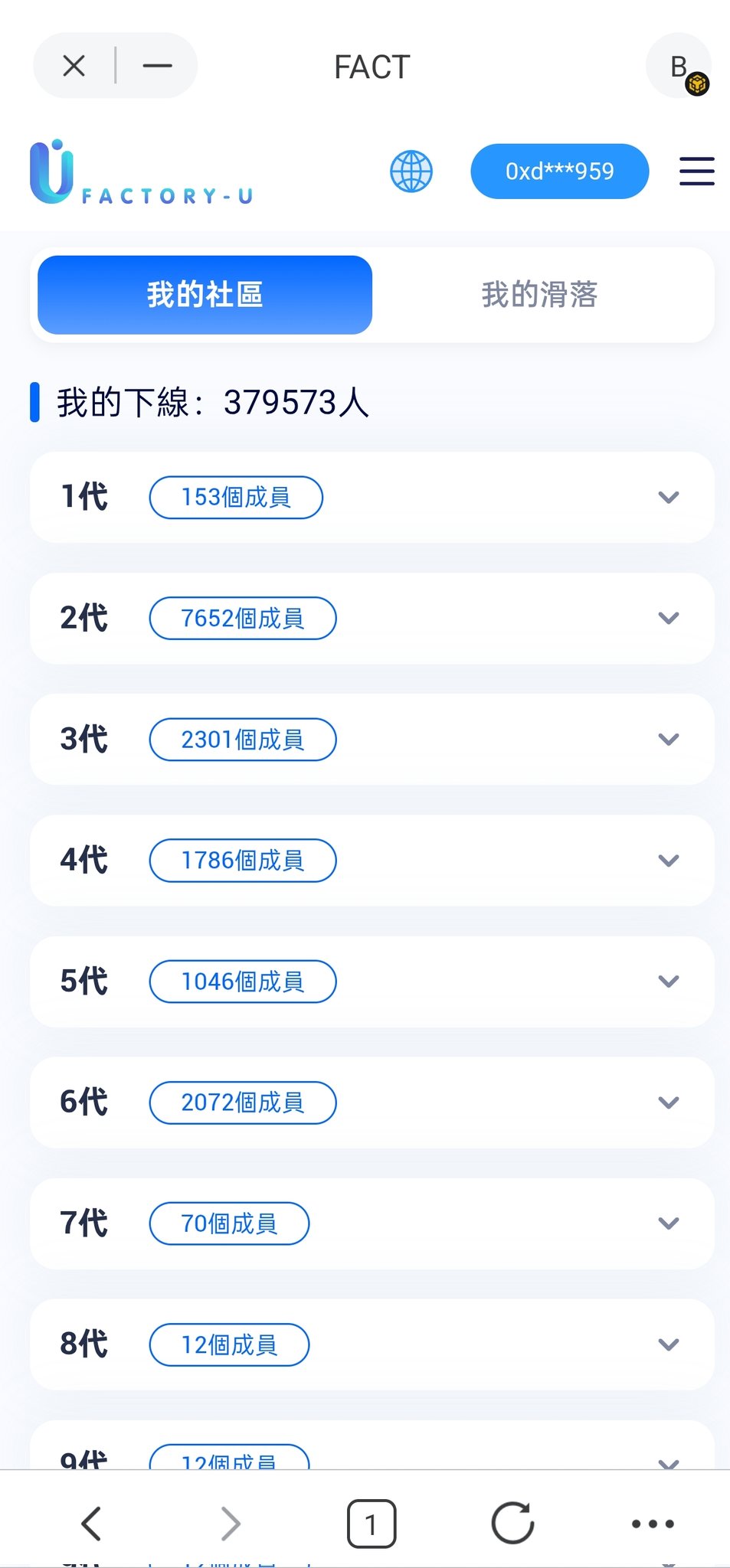The width and height of the screenshot is (730, 1568).
Task: Open the three-dot more options
Action: tap(653, 1524)
